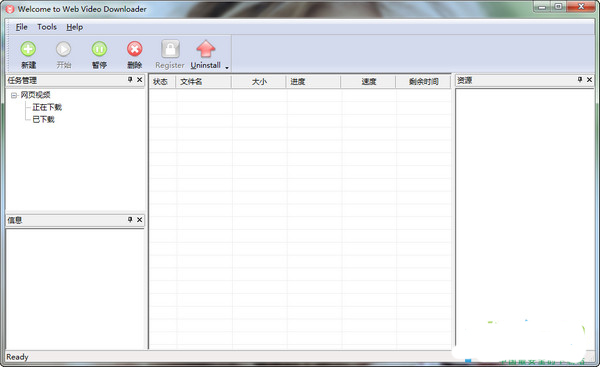This screenshot has height=367, width=600.
Task: Click the green Pause (暂停) icon
Action: [x=99, y=49]
